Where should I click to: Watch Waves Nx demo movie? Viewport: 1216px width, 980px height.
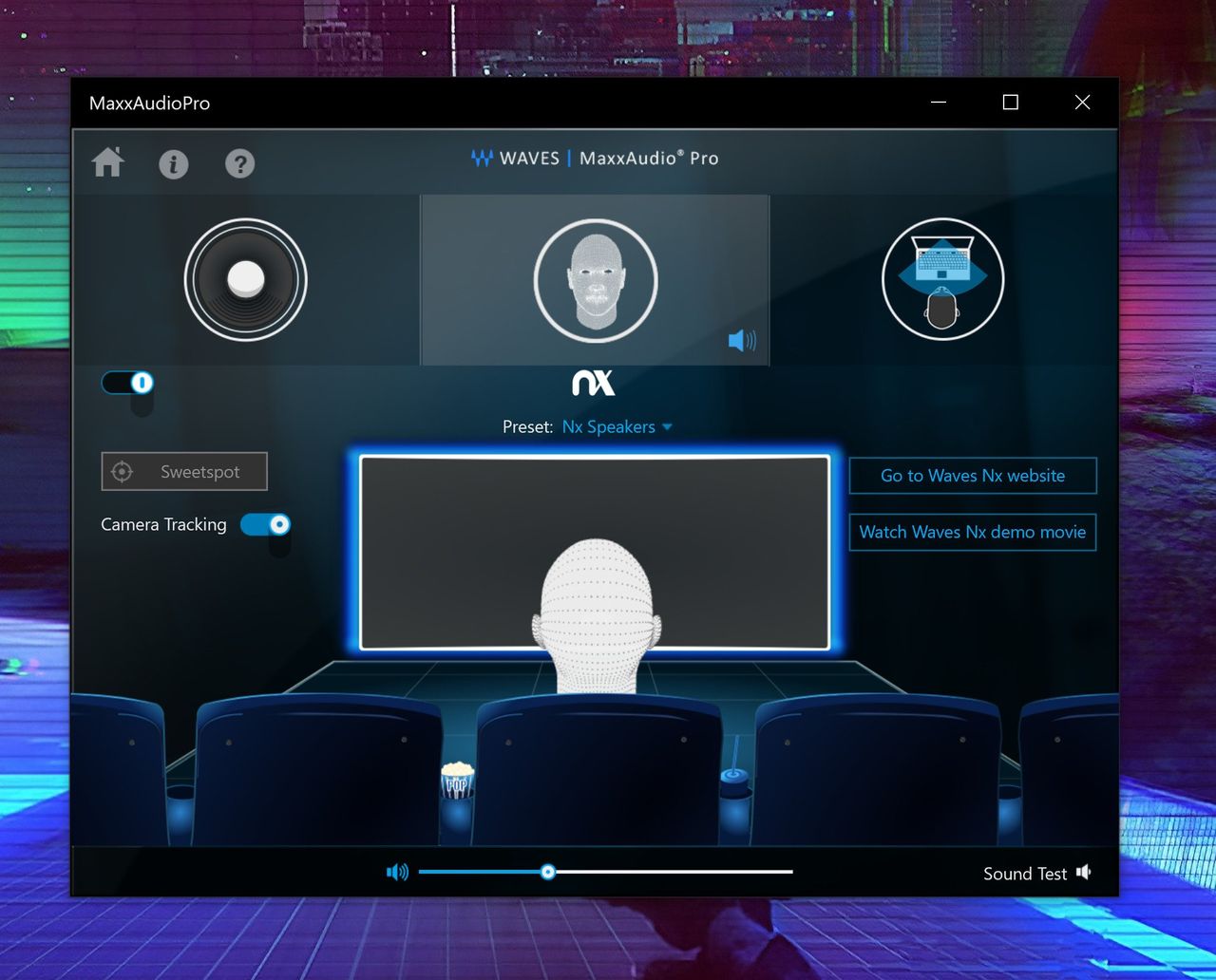coord(973,532)
